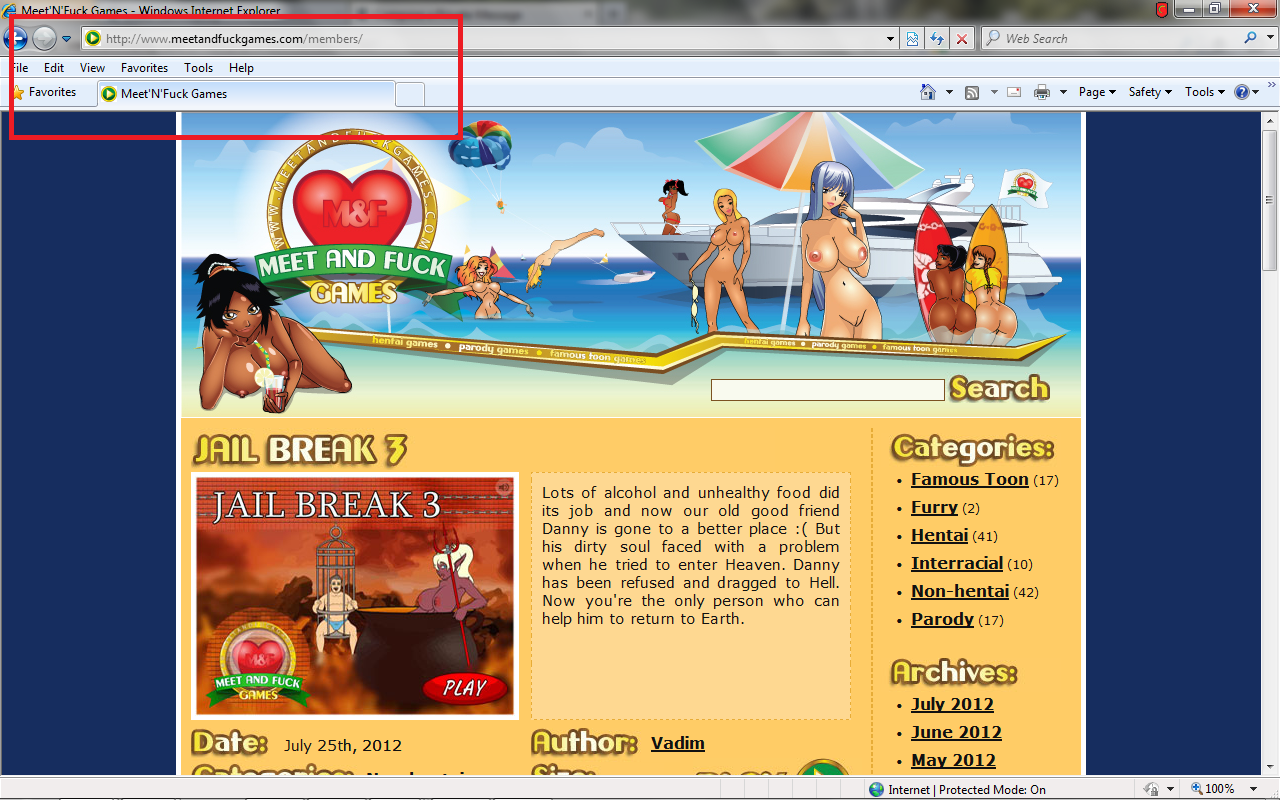
Task: Open the Favorites menu in menu bar
Action: pos(144,68)
